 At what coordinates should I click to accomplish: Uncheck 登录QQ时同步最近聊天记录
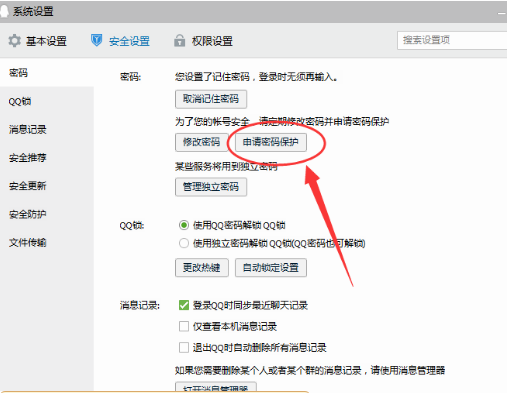pos(184,305)
